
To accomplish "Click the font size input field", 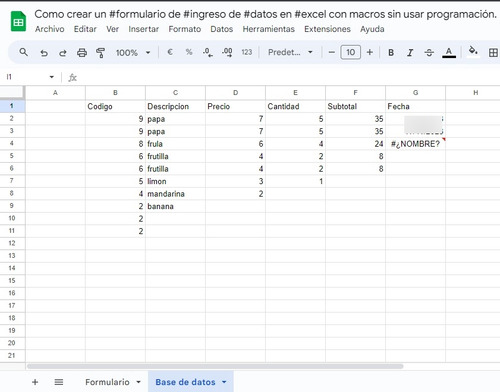I will [x=350, y=52].
